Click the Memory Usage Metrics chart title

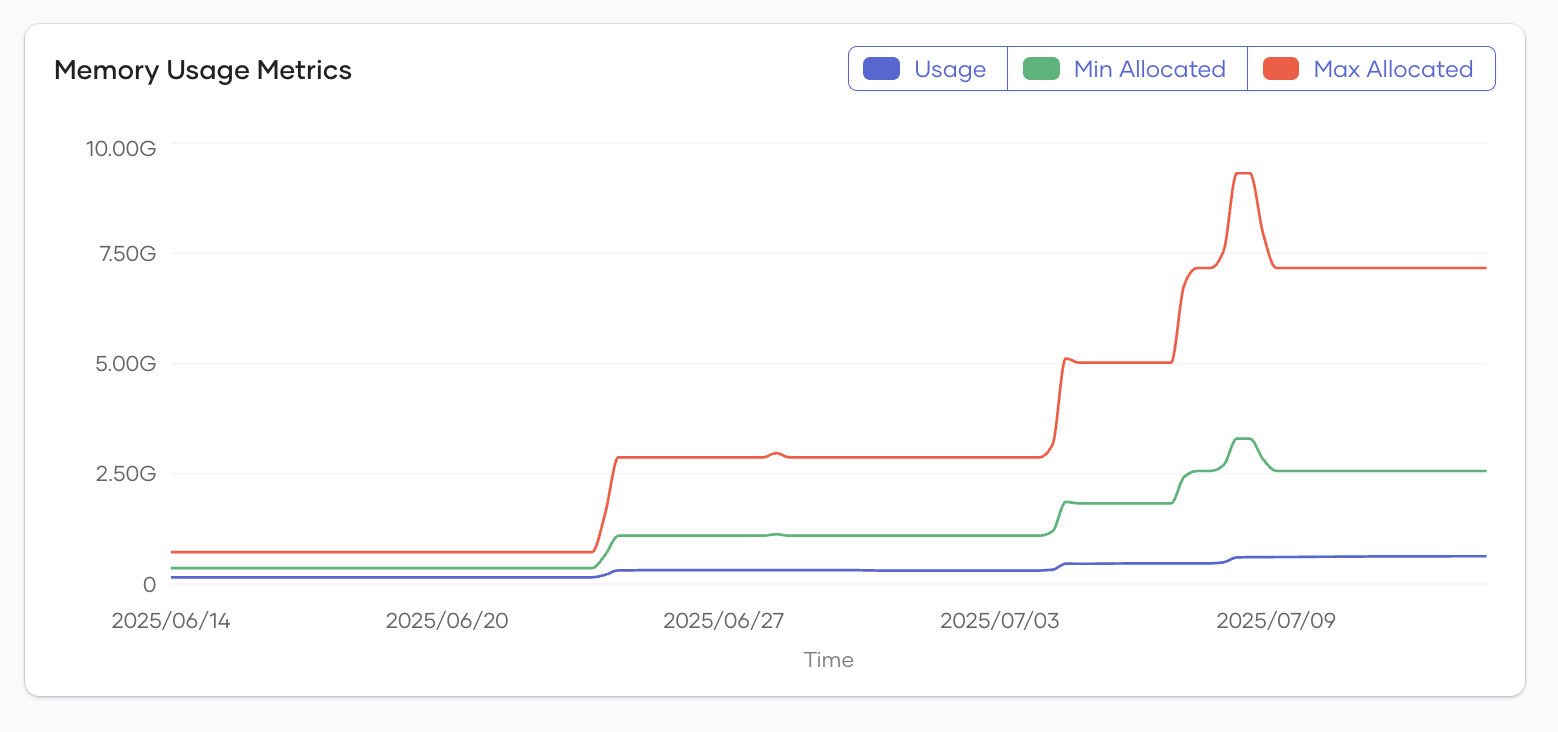click(203, 70)
